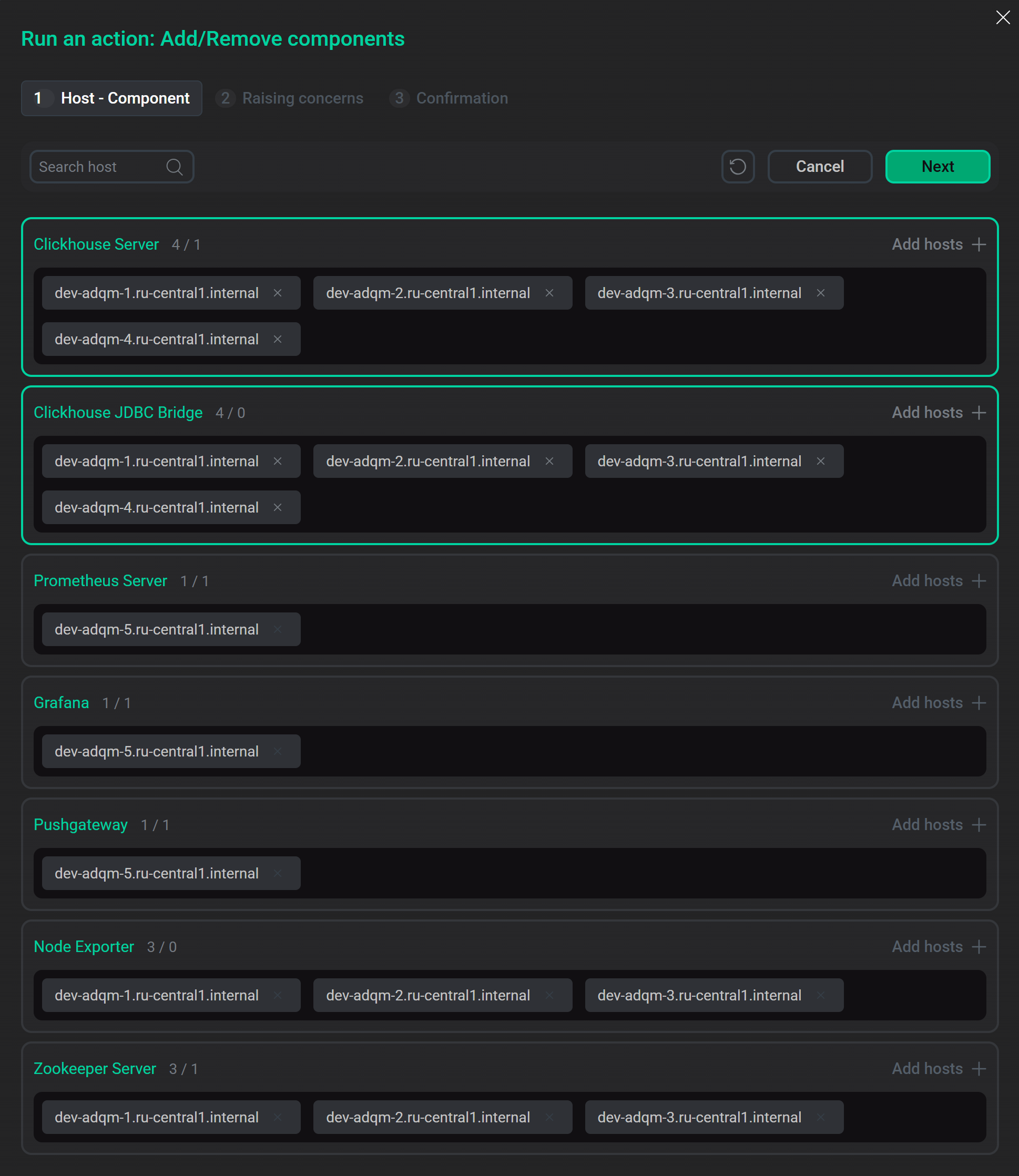Remove dev-adqm-4 from Clickhouse Server
The height and width of the screenshot is (1176, 1019).
coord(278,339)
